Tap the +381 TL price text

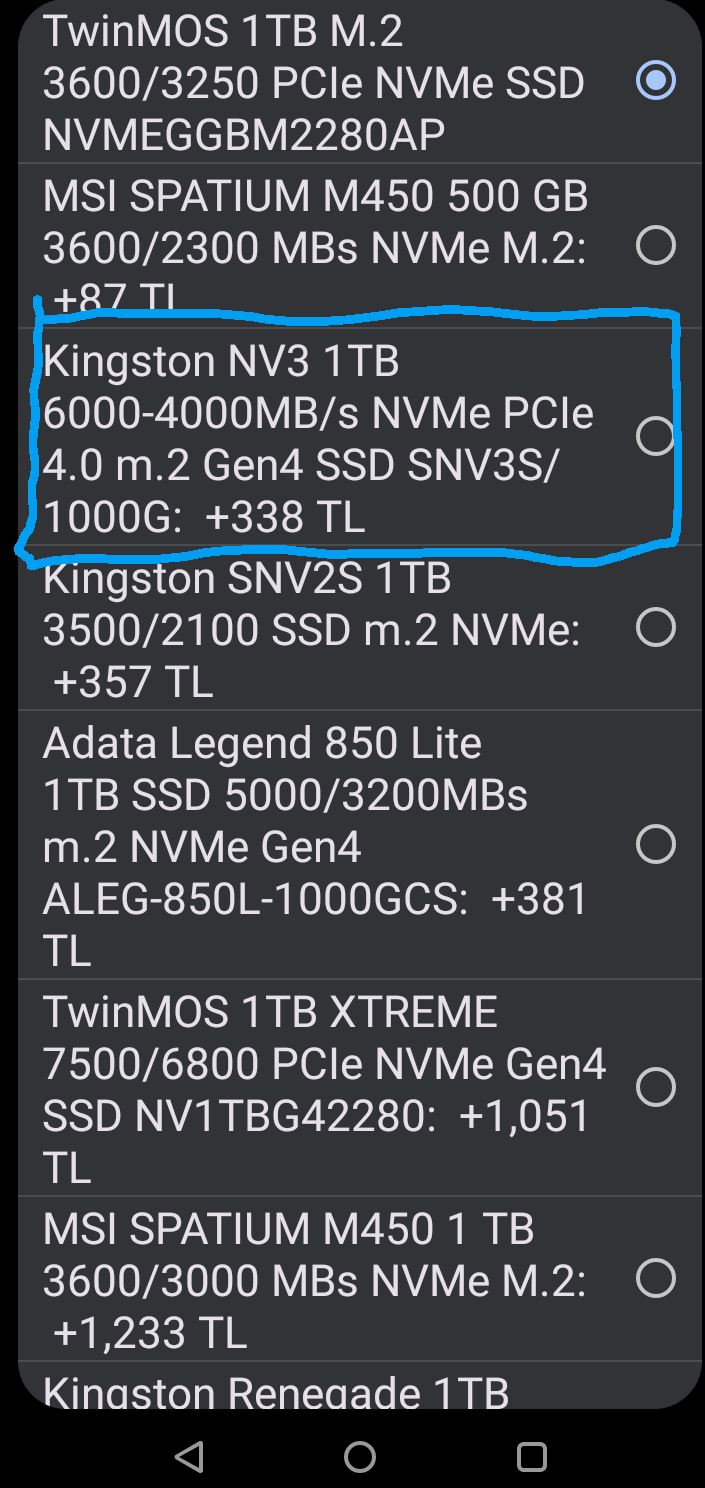[x=540, y=899]
